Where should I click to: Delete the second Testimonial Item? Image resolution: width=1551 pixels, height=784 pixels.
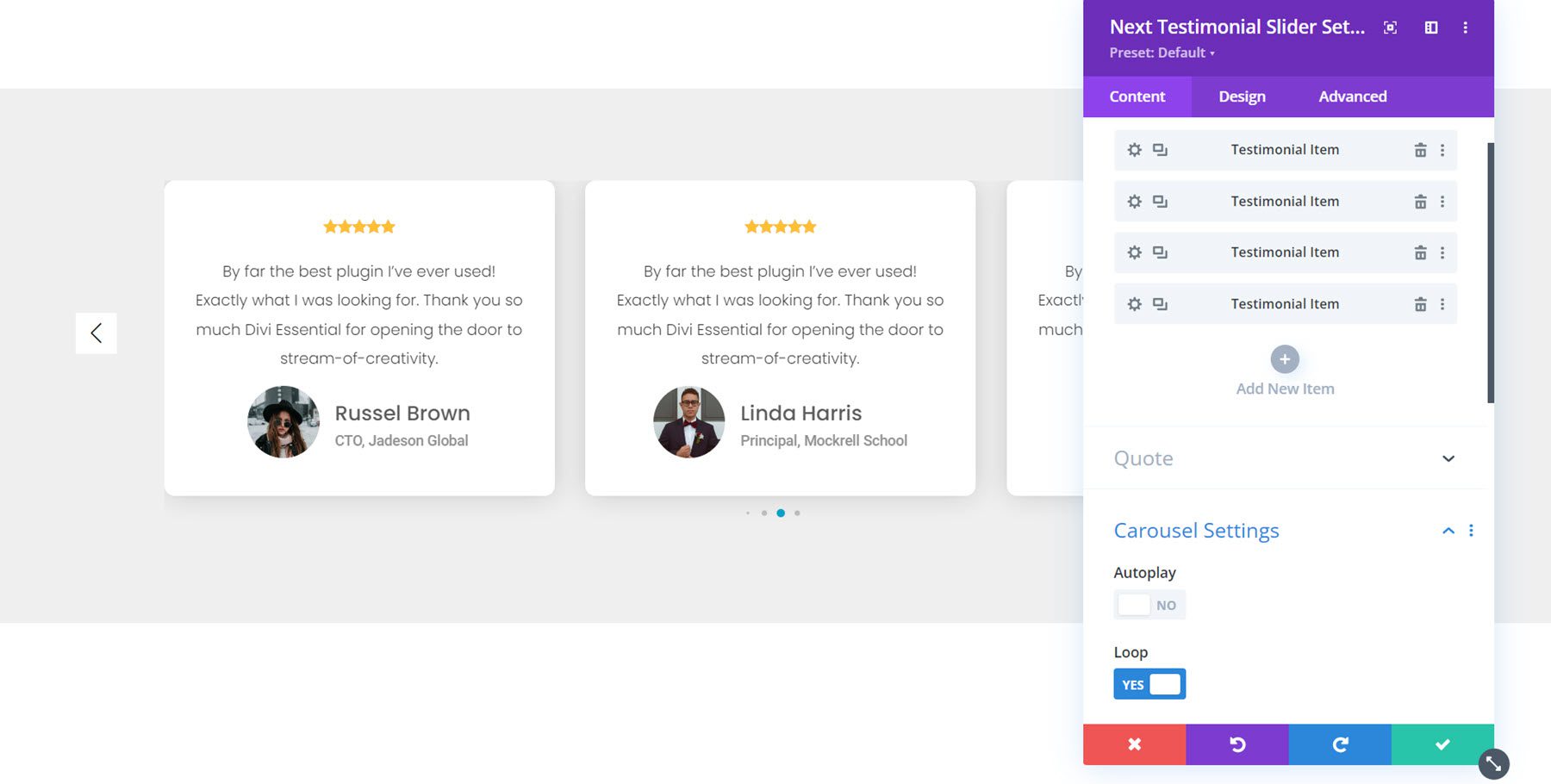click(1420, 202)
